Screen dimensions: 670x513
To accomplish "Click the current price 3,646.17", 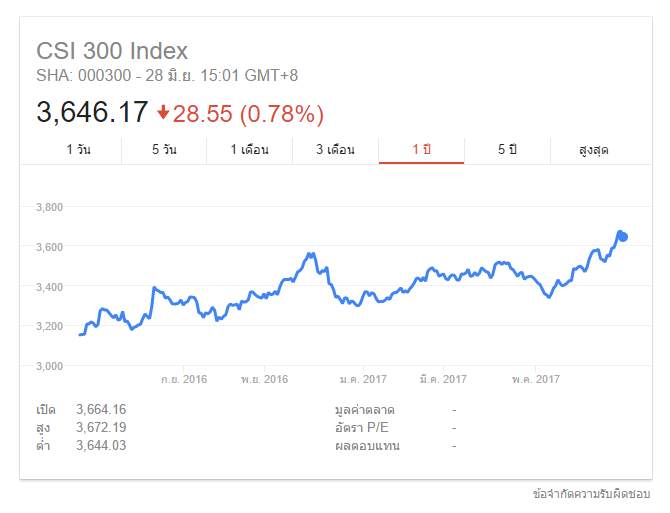I will 92,112.
